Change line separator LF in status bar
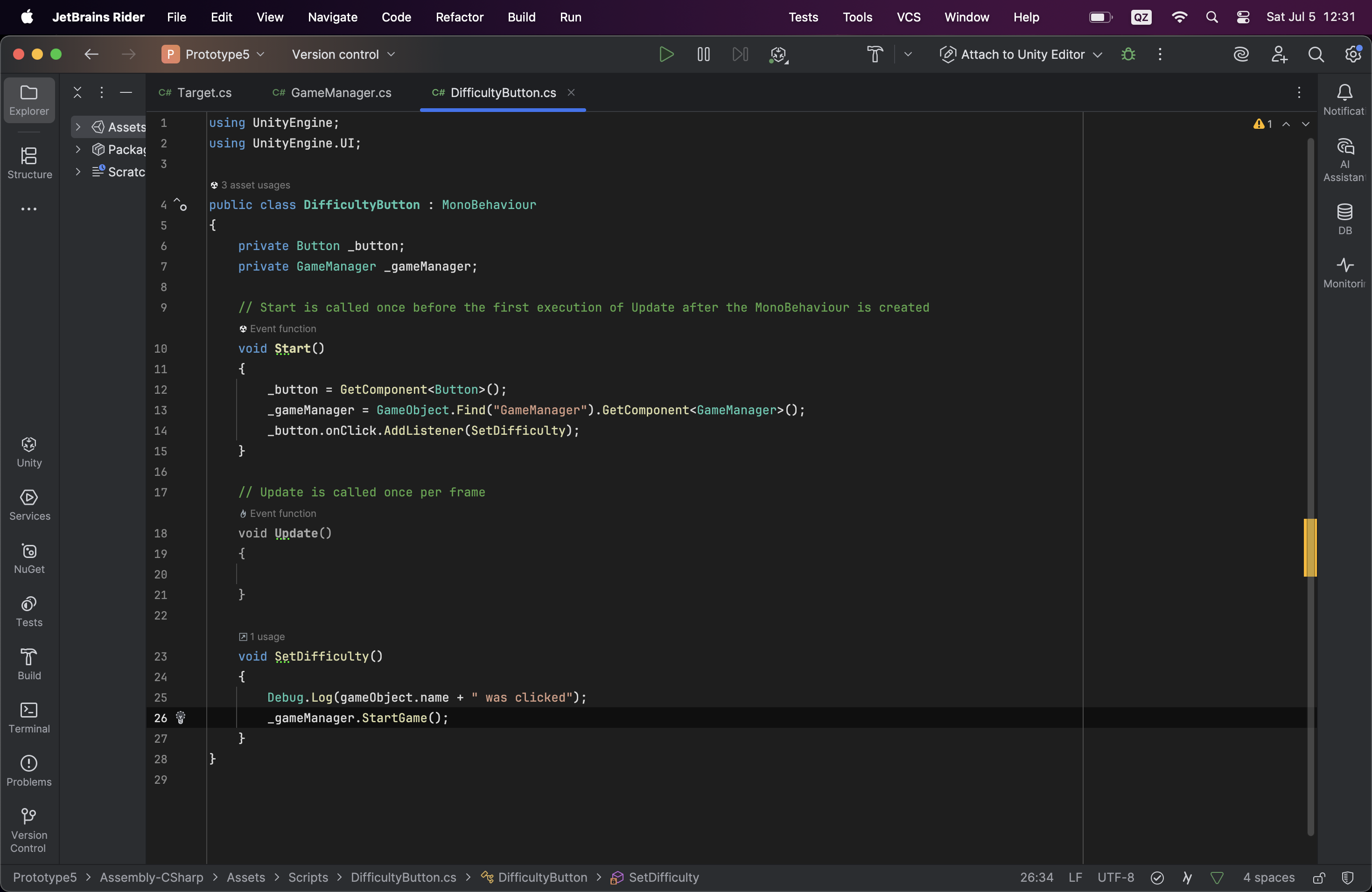Screen dimensions: 1372x892 tap(1075, 878)
